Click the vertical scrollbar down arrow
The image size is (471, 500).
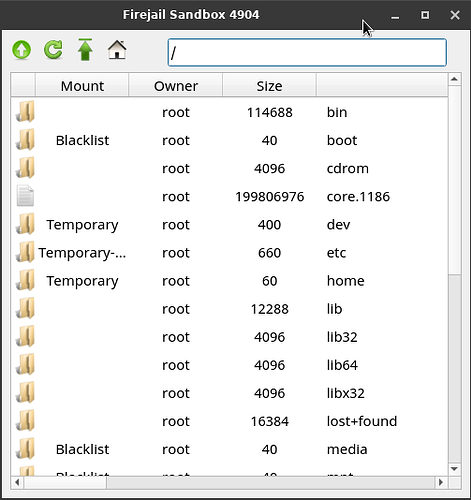[455, 469]
